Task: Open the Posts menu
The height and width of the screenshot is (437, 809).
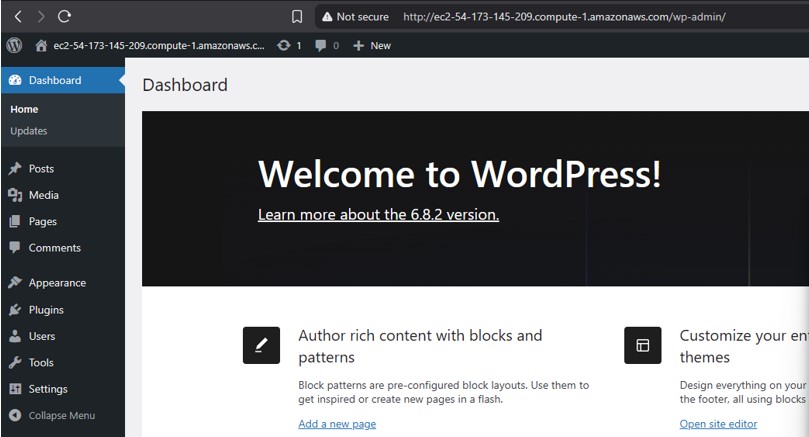Action: pos(41,169)
